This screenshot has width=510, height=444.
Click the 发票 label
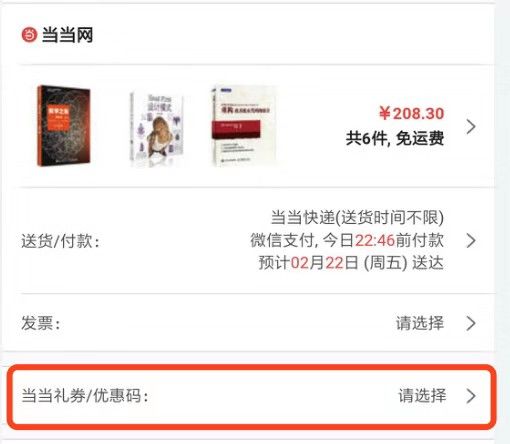point(41,323)
